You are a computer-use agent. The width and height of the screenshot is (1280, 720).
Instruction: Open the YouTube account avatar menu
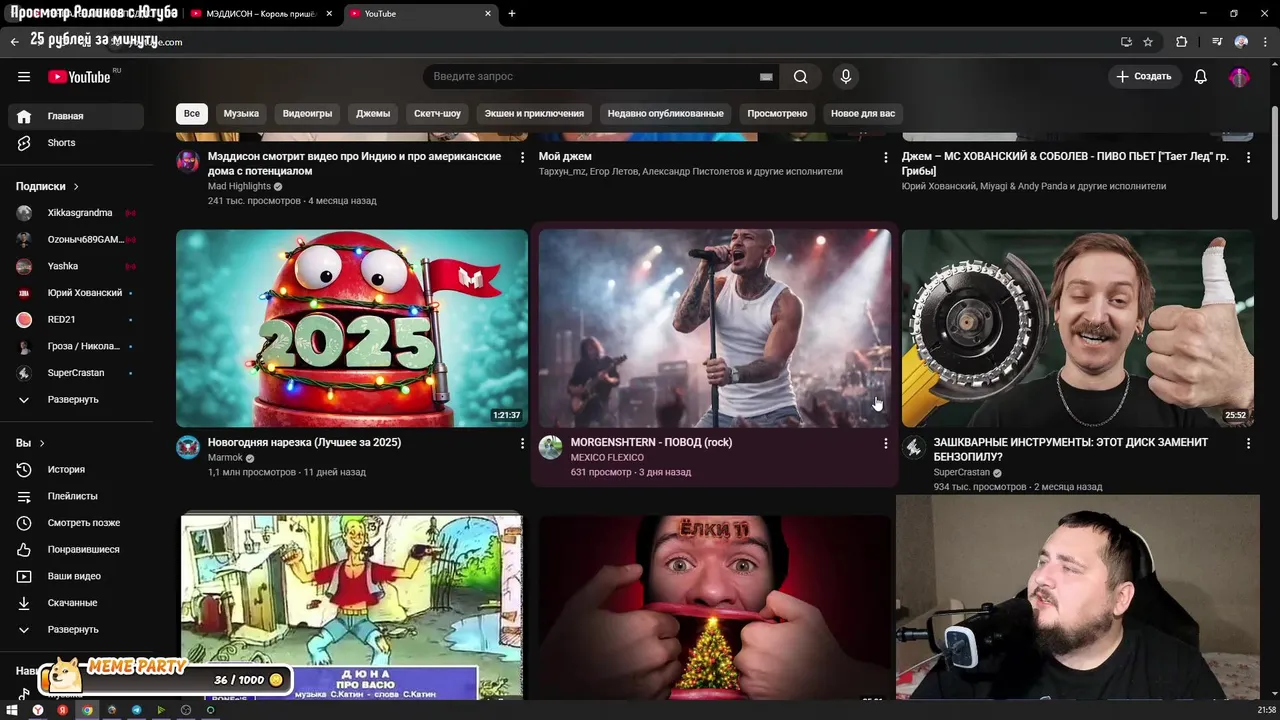(x=1239, y=77)
